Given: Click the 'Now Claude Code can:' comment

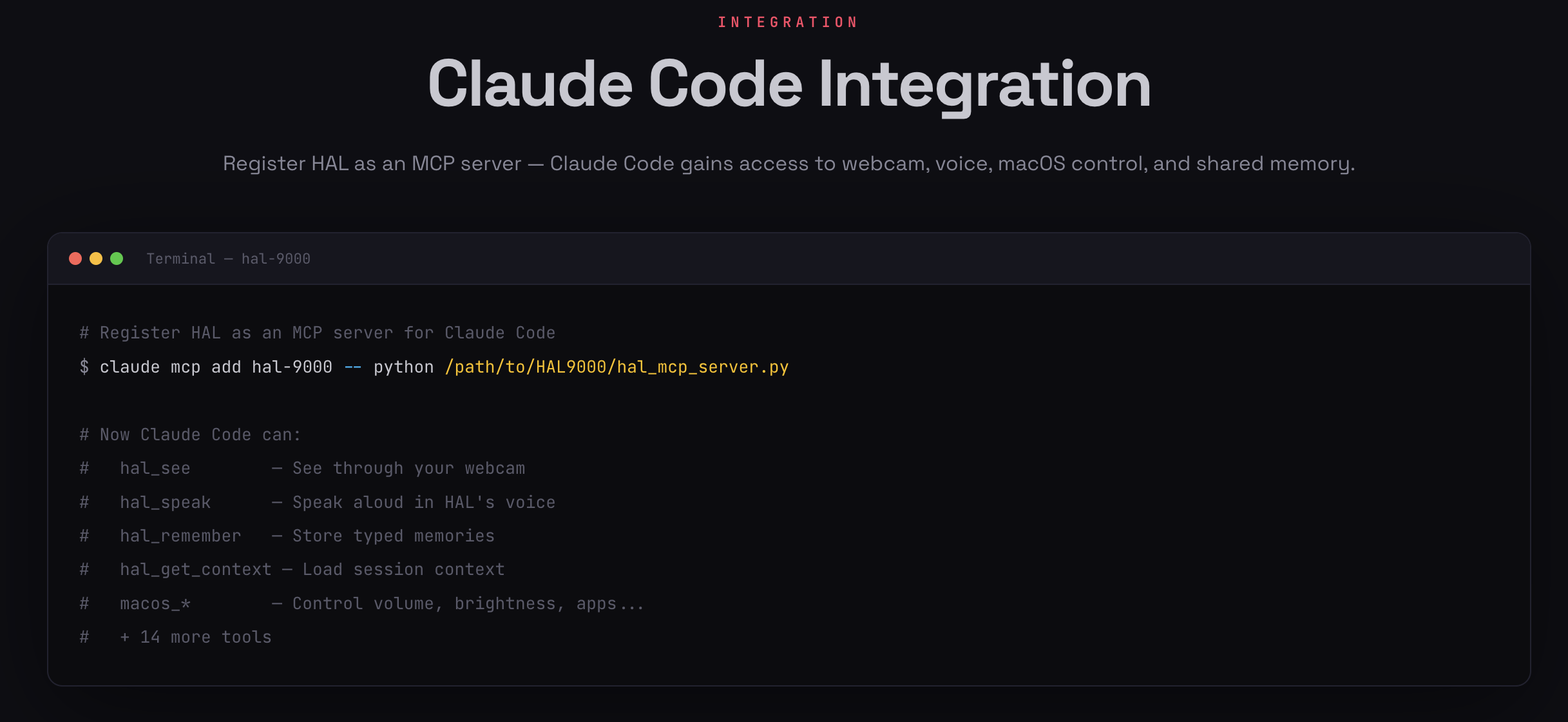Looking at the screenshot, I should [x=200, y=435].
